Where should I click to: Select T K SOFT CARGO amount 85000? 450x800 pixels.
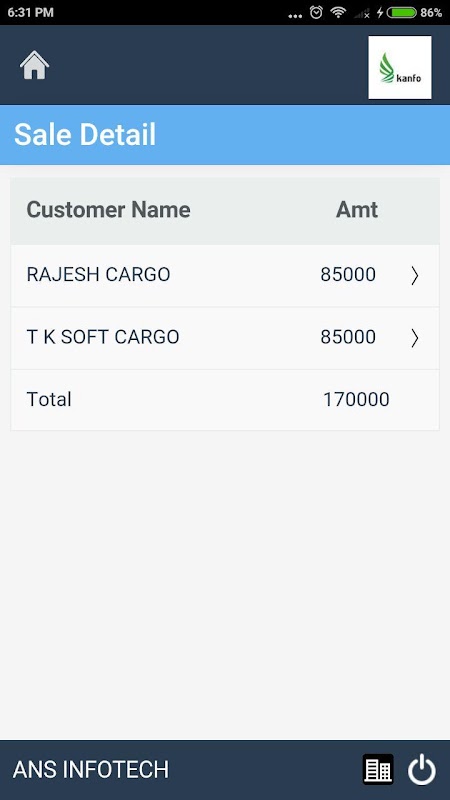[x=348, y=337]
